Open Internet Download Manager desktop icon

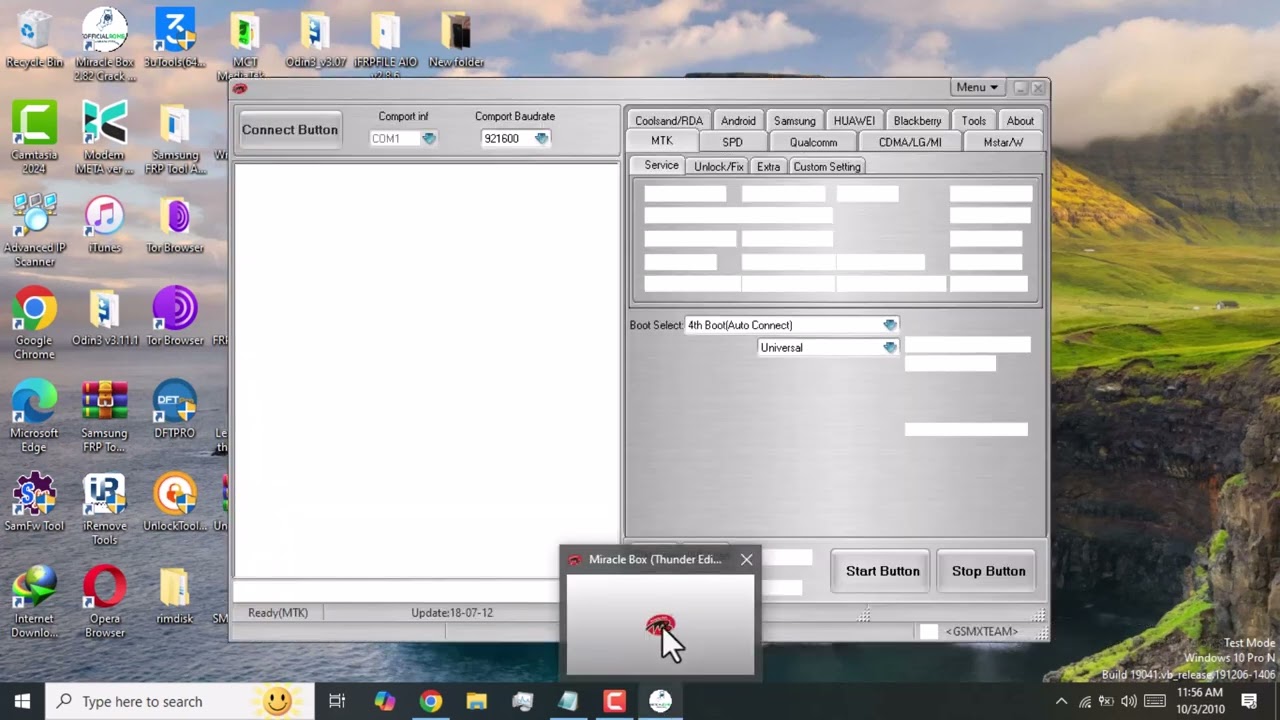(34, 601)
